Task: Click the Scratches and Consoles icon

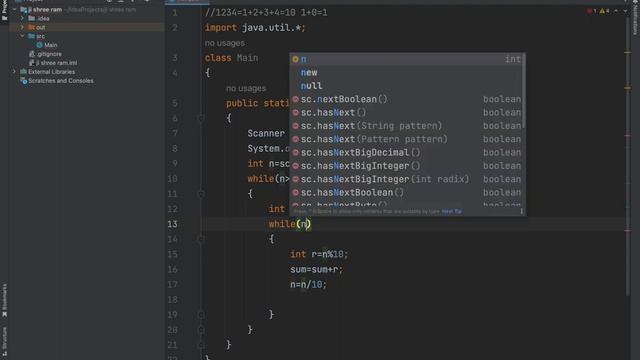Action: click(24, 81)
